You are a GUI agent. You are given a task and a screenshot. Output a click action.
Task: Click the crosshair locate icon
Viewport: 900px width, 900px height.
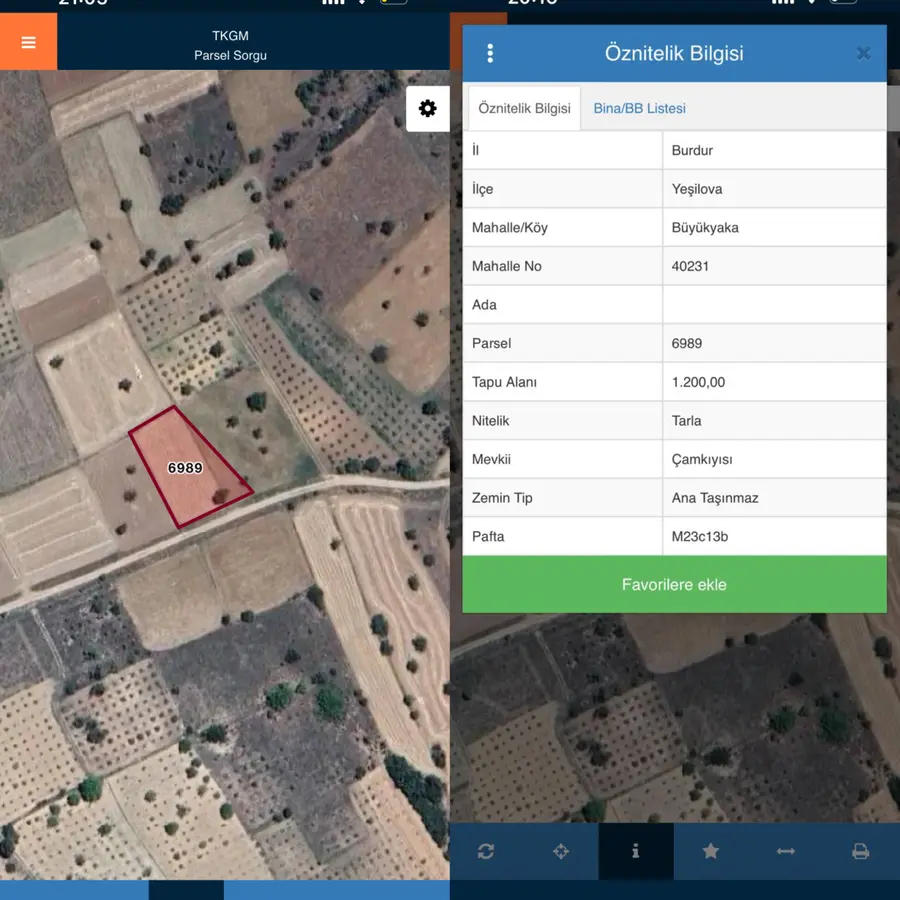tap(561, 851)
